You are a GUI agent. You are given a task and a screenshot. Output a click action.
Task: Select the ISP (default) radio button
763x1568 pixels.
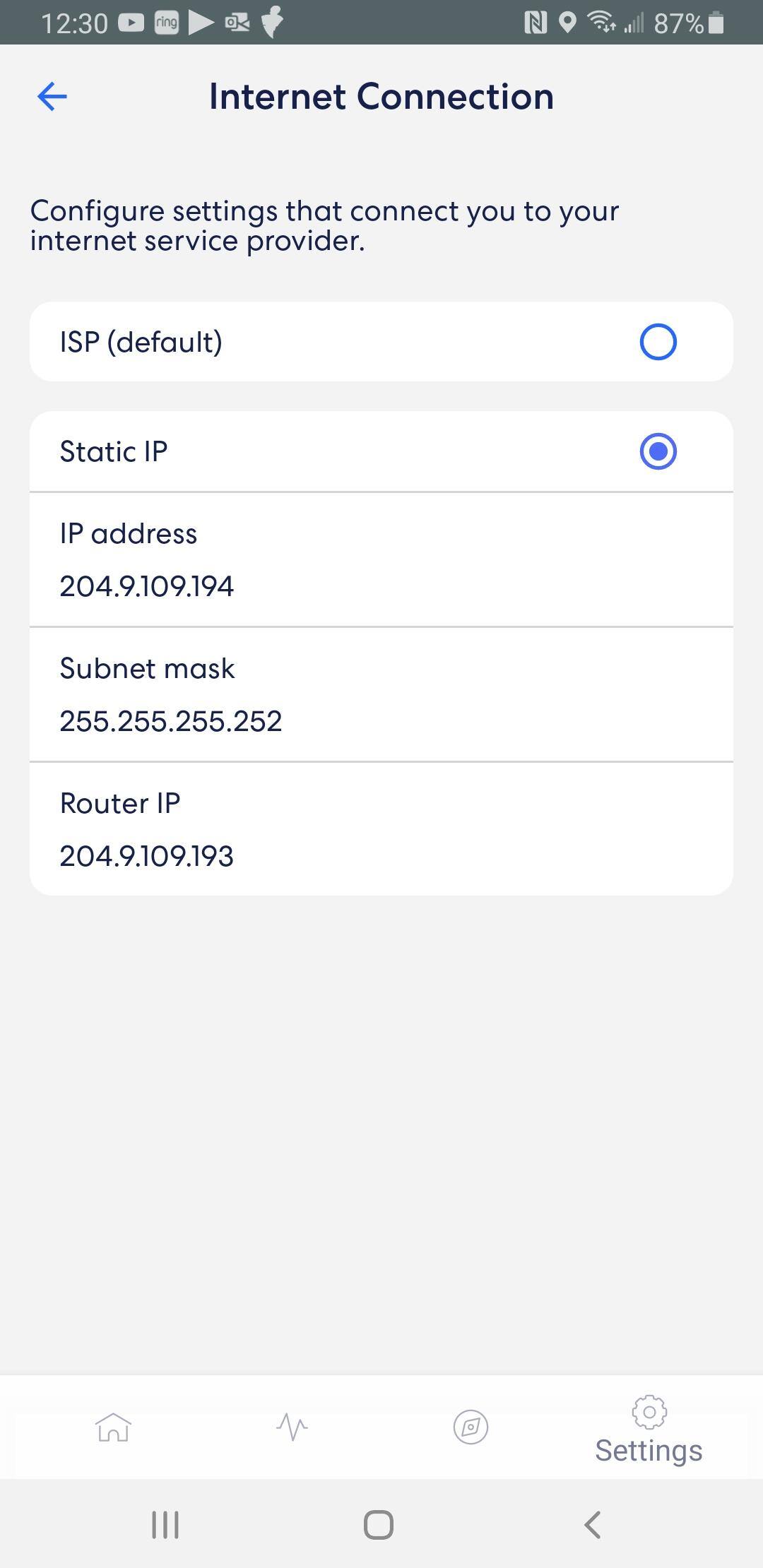point(658,342)
